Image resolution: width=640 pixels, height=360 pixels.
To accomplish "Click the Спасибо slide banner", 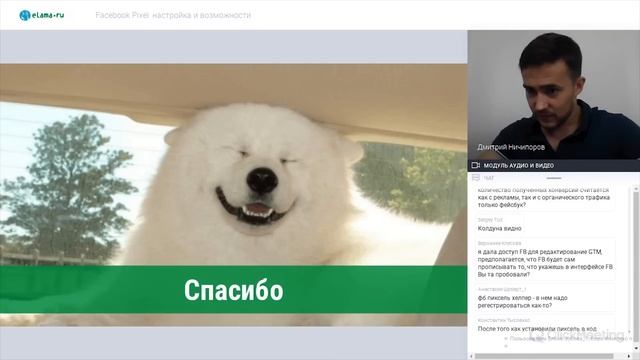I will [x=233, y=290].
